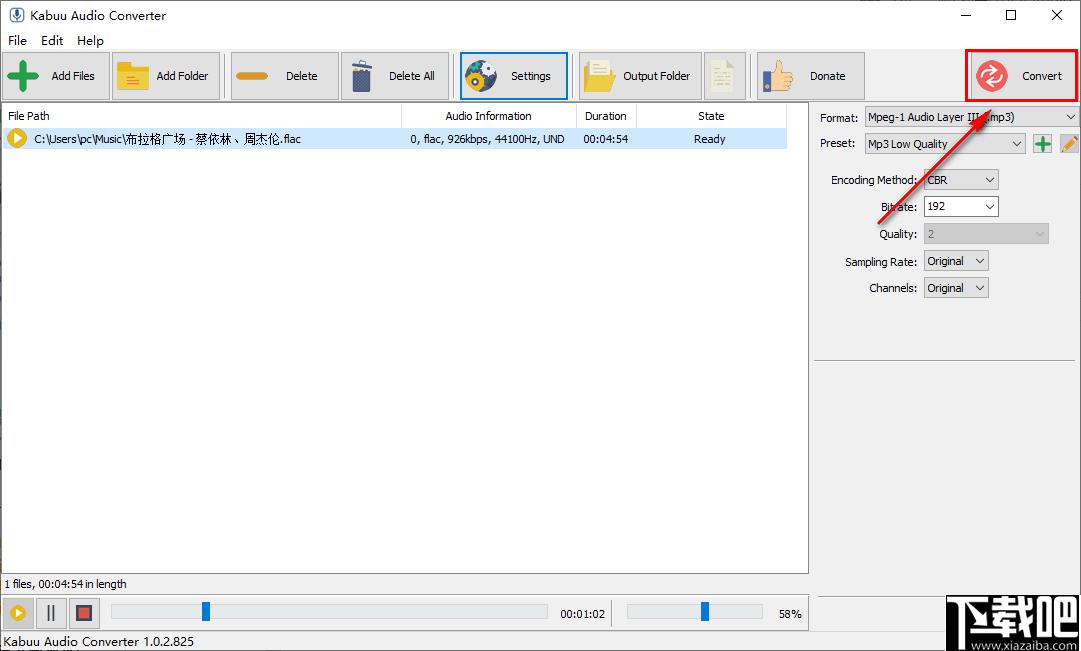The height and width of the screenshot is (651, 1081).
Task: Start conversion with the Convert button
Action: tap(1021, 76)
